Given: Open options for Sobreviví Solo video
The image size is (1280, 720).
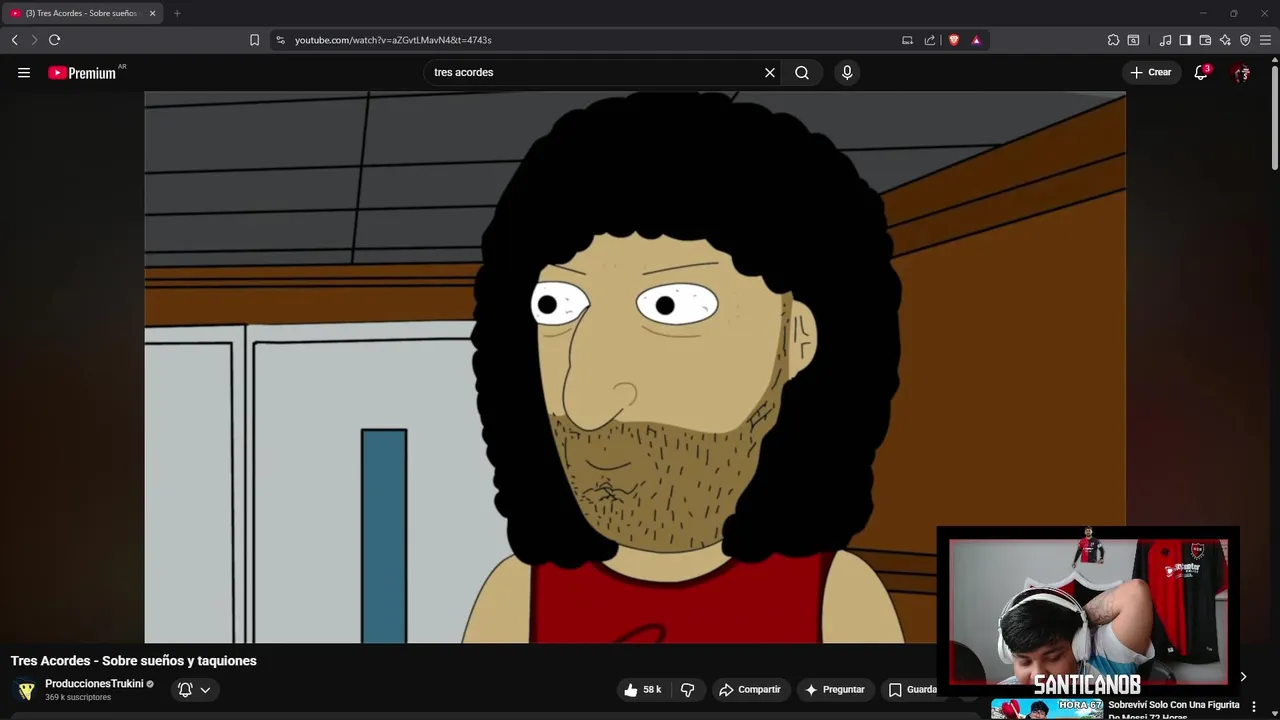Looking at the screenshot, I should 1253,707.
